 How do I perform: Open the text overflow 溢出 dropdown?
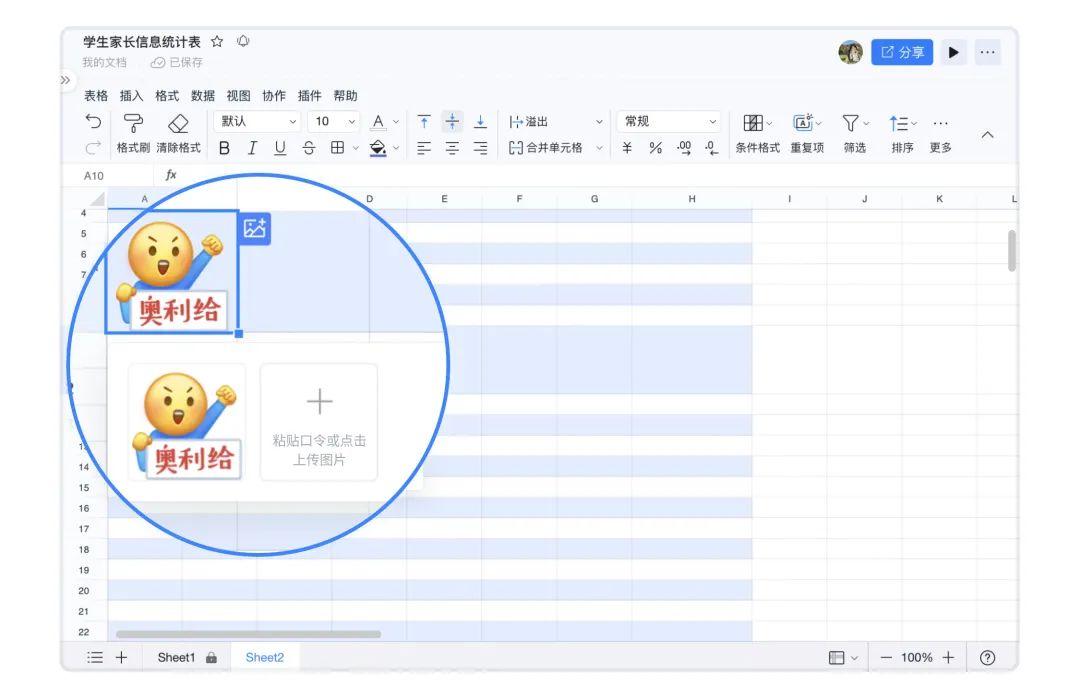click(x=555, y=122)
